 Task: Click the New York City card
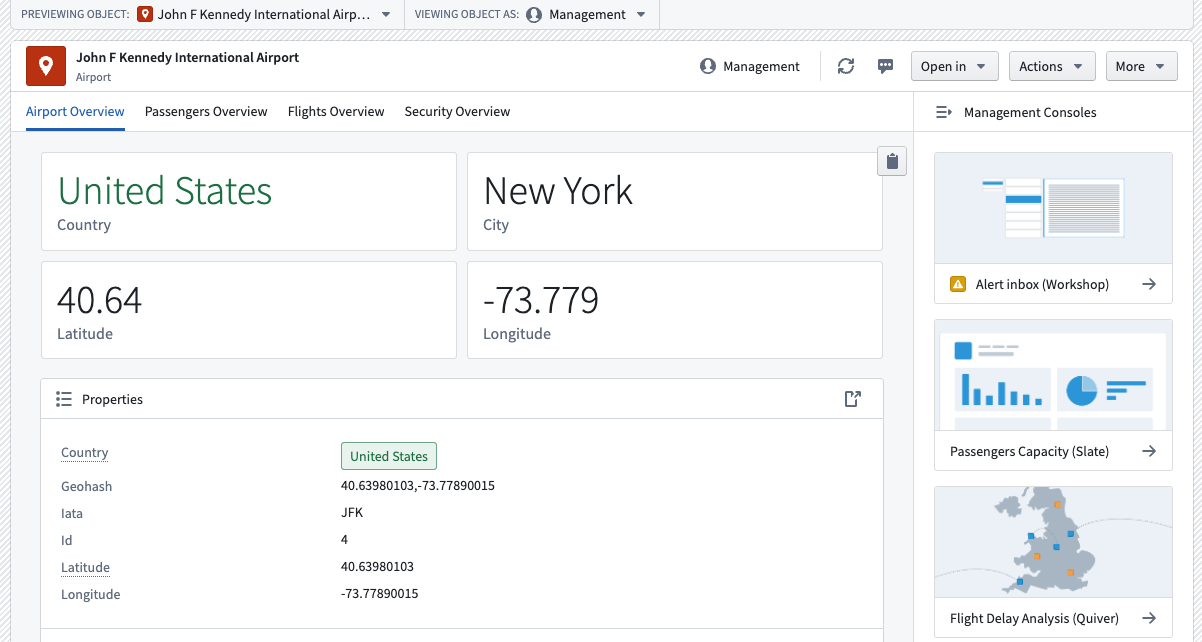click(x=675, y=201)
